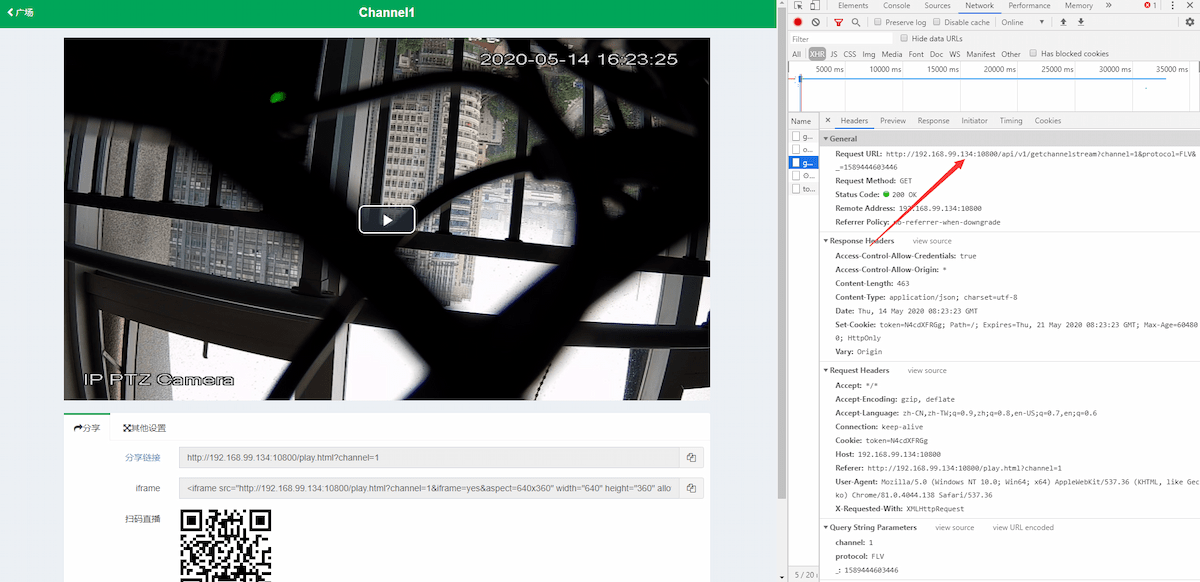This screenshot has width=1200, height=582.
Task: Open the Performance panel
Action: [1029, 6]
